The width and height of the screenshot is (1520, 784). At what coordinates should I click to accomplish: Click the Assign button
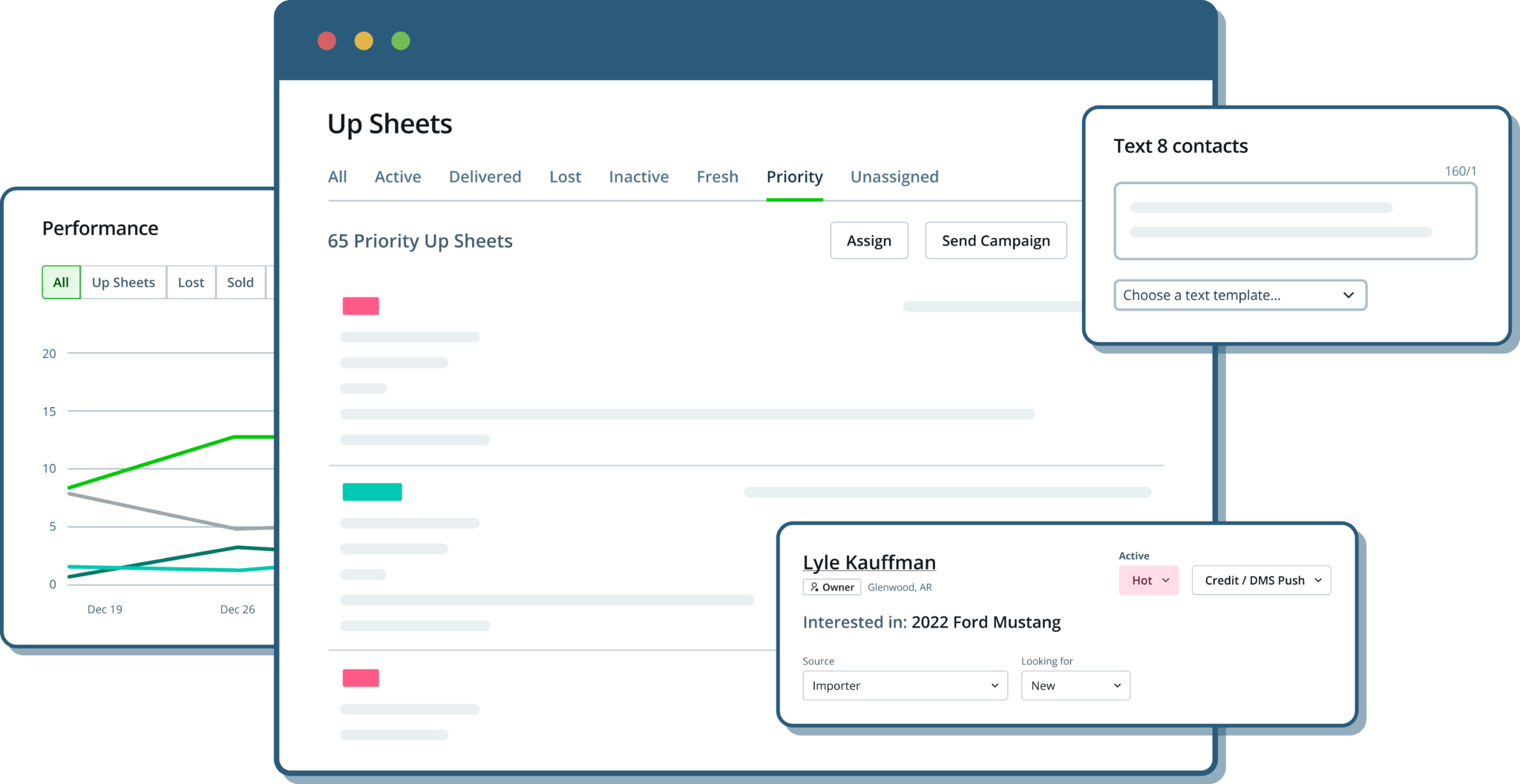pyautogui.click(x=869, y=240)
